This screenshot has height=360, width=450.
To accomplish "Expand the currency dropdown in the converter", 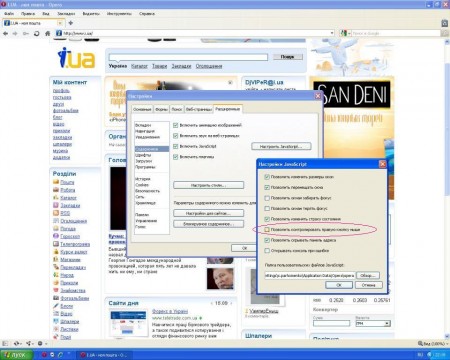I will (x=387, y=323).
